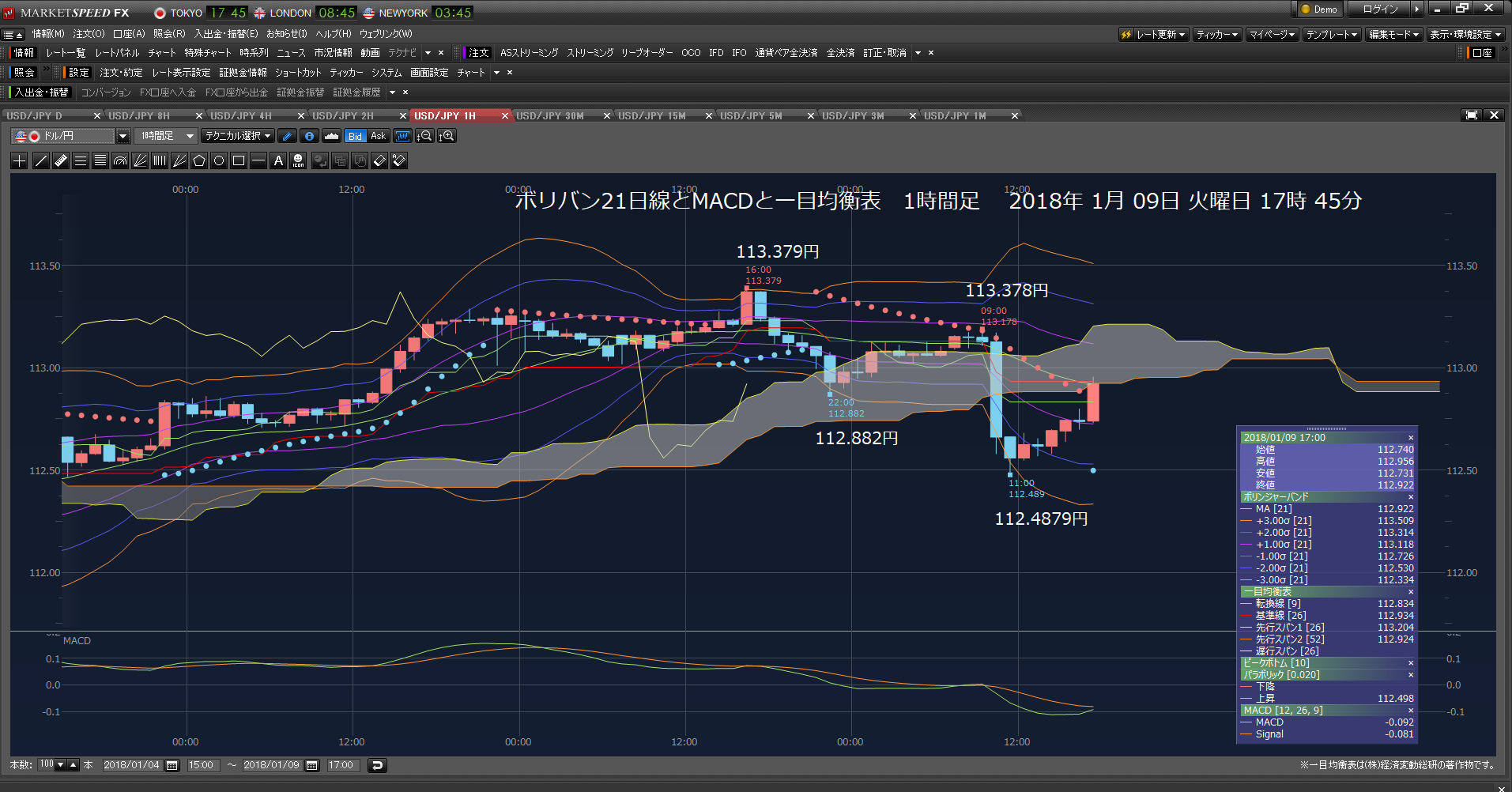Open 特殊チャート from the info toolbar
Screen dimensions: 1512x792
pos(208,53)
